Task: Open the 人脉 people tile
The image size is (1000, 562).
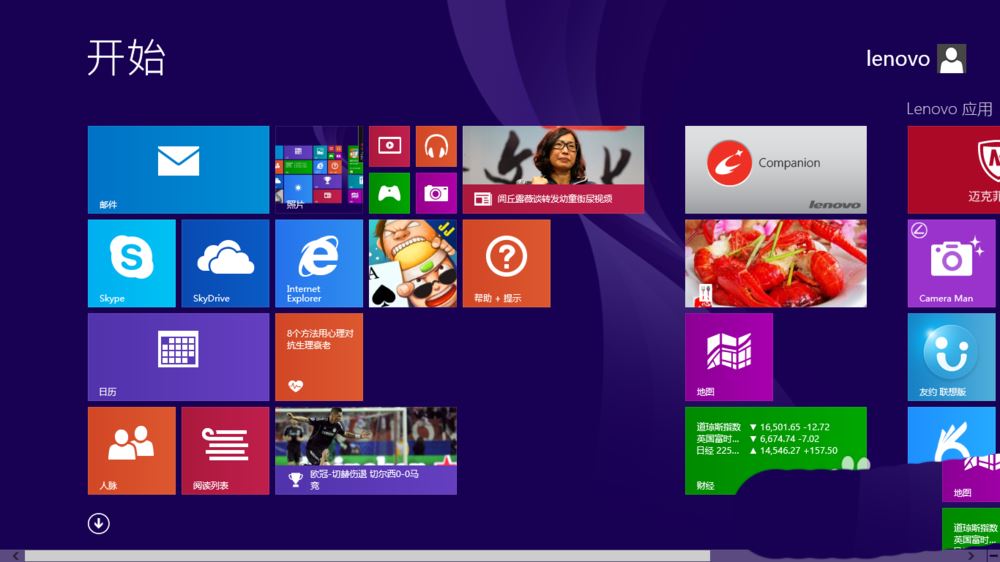Action: [x=131, y=451]
